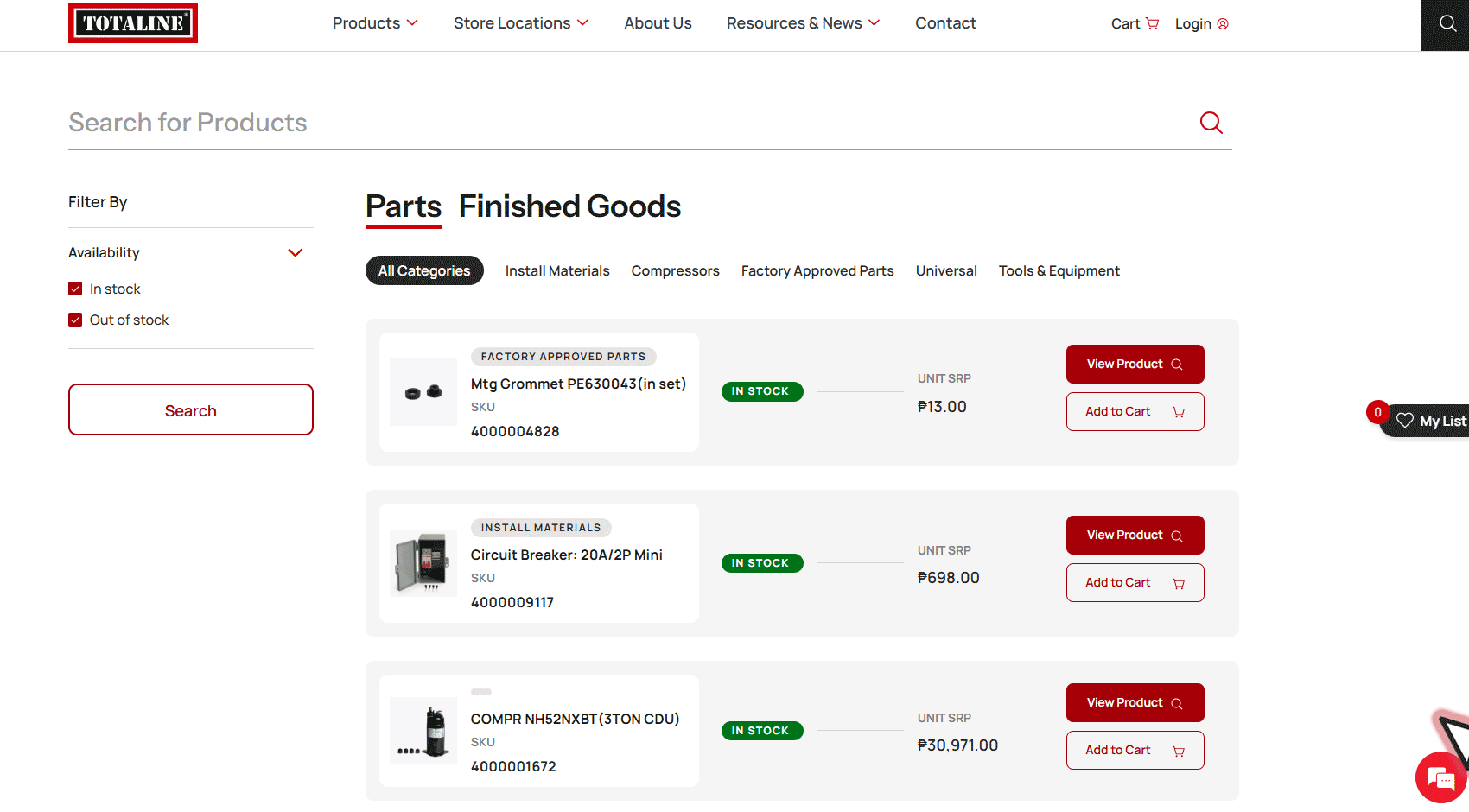Screen dimensions: 1469x812
Task: Click the Mtg Grommet product thumbnail
Action: tap(423, 392)
